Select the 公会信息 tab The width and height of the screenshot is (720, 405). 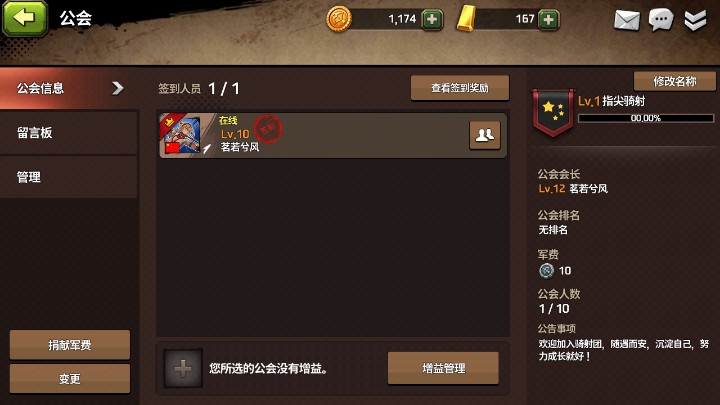coord(69,88)
